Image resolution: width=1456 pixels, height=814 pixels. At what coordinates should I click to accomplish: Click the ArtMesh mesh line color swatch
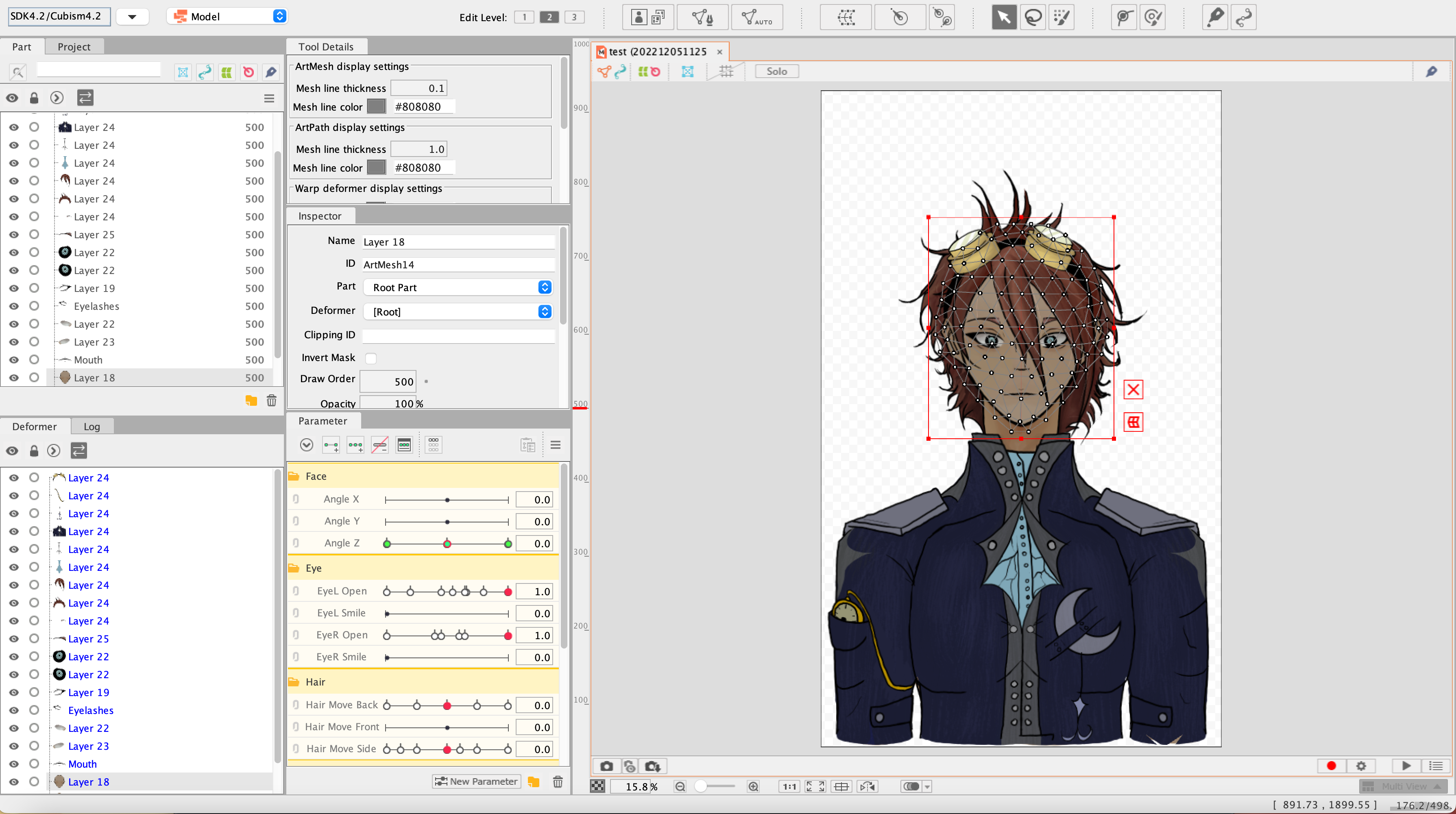377,106
